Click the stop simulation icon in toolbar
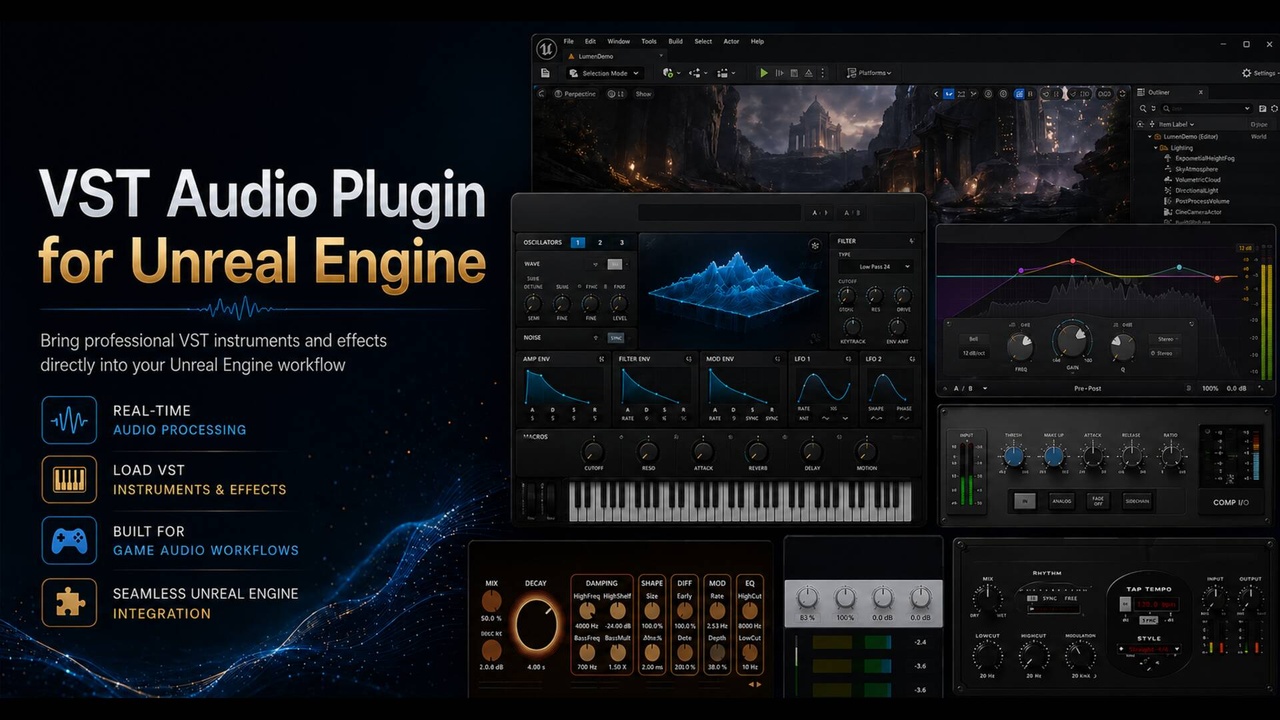Screen dimensions: 1280x720 (x=794, y=73)
